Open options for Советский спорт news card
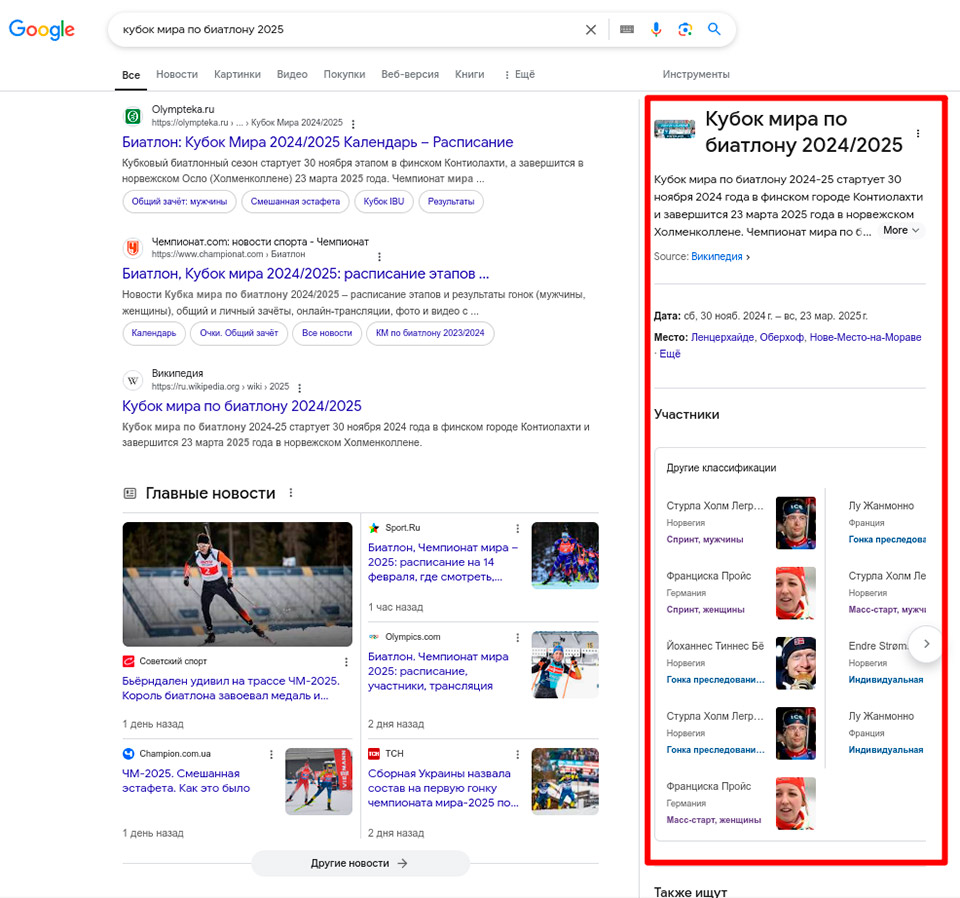 coord(347,662)
